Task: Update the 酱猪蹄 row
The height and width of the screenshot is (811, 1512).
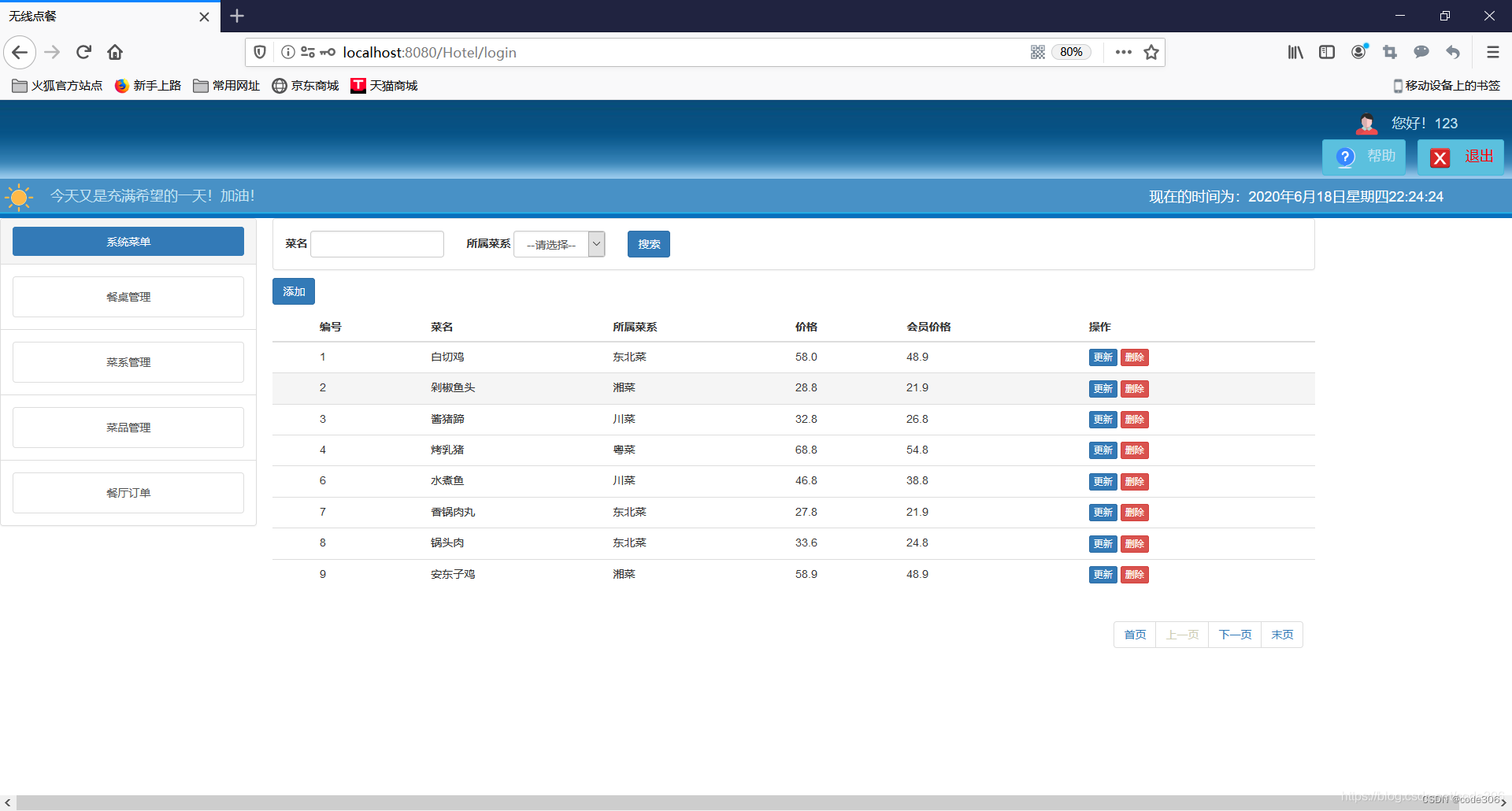Action: [1102, 420]
